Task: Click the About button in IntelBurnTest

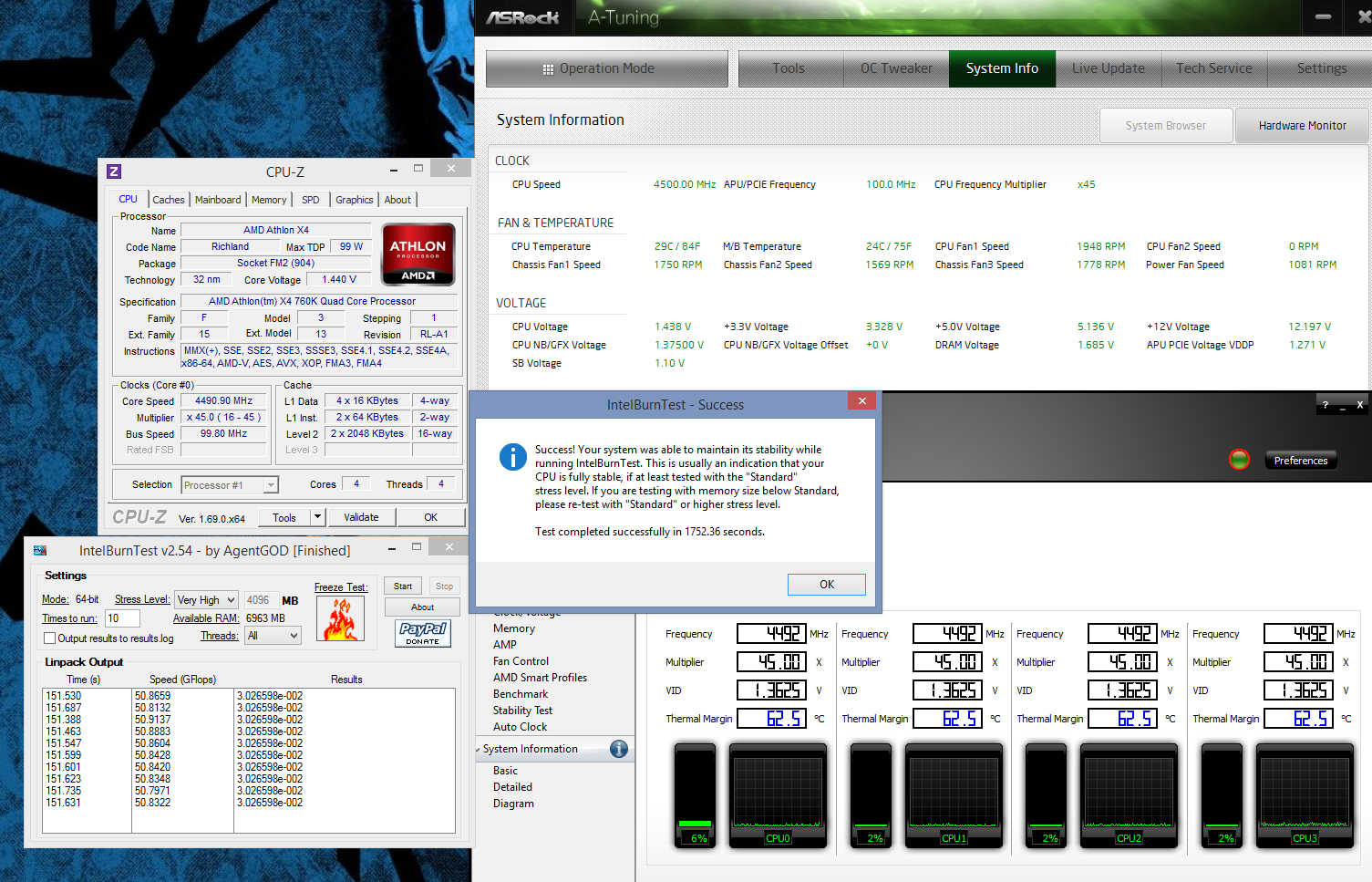Action: point(422,607)
